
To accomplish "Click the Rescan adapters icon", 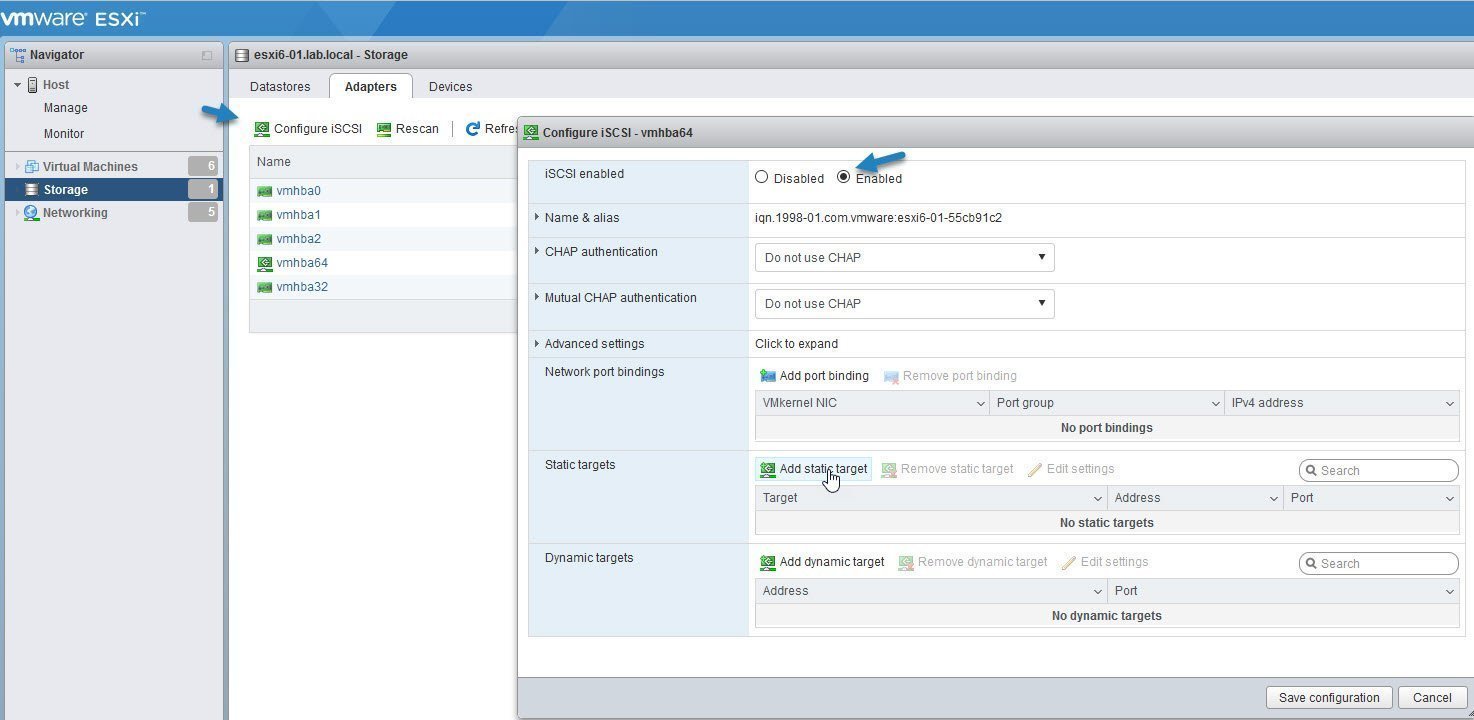I will (x=384, y=129).
